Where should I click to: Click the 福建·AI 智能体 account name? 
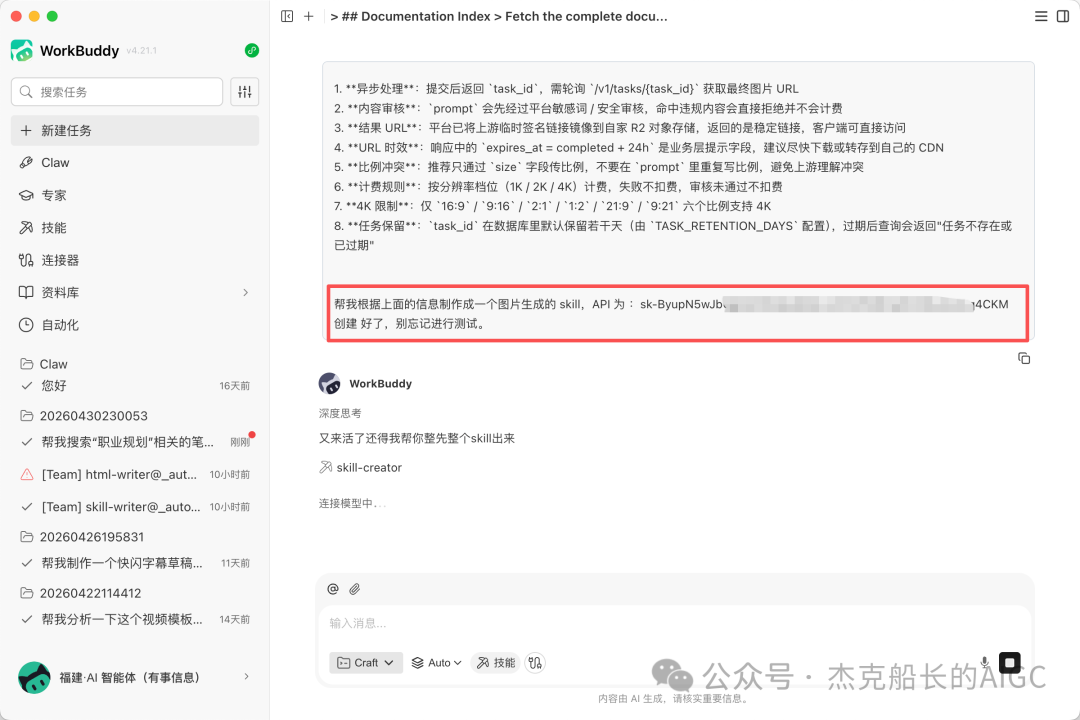(129, 677)
